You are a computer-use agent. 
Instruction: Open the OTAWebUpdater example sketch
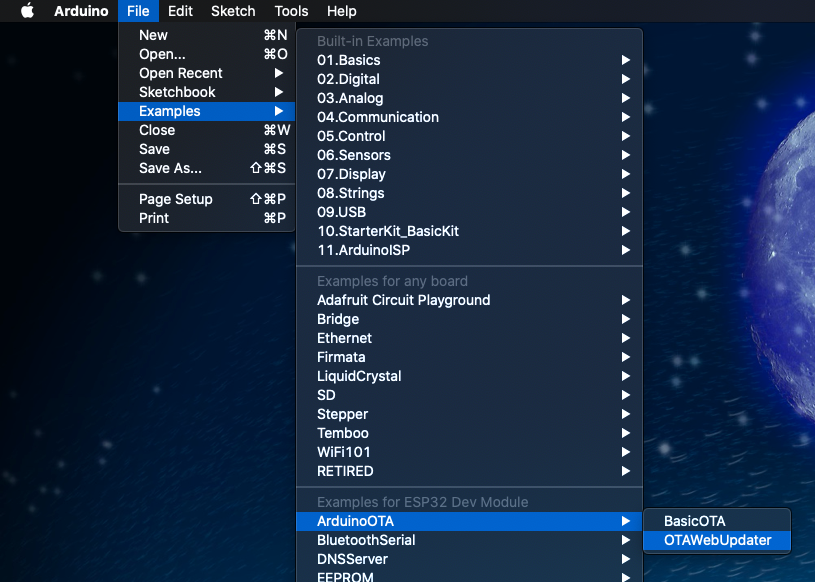[717, 540]
